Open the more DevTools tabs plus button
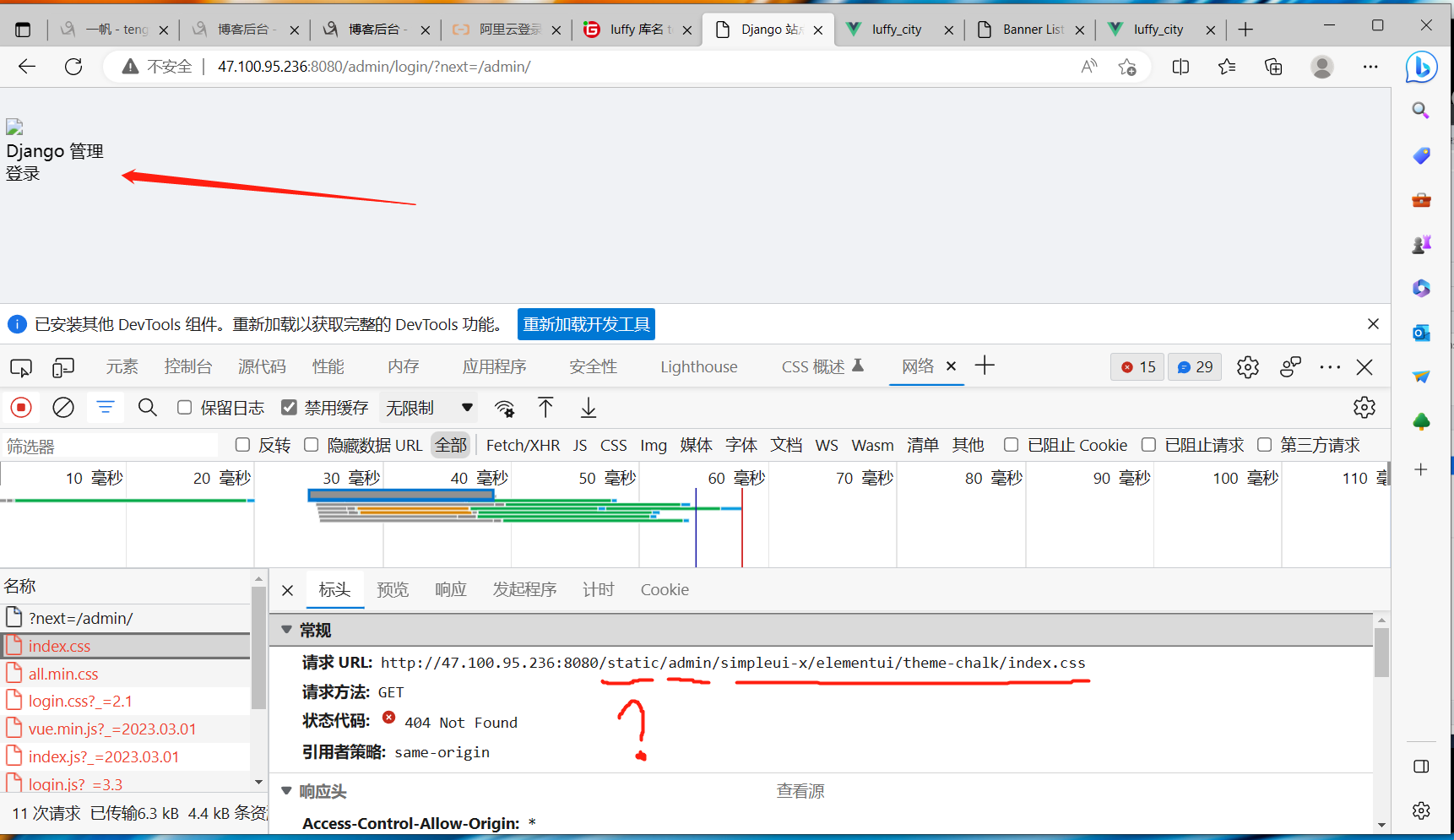The image size is (1454, 840). [x=985, y=366]
